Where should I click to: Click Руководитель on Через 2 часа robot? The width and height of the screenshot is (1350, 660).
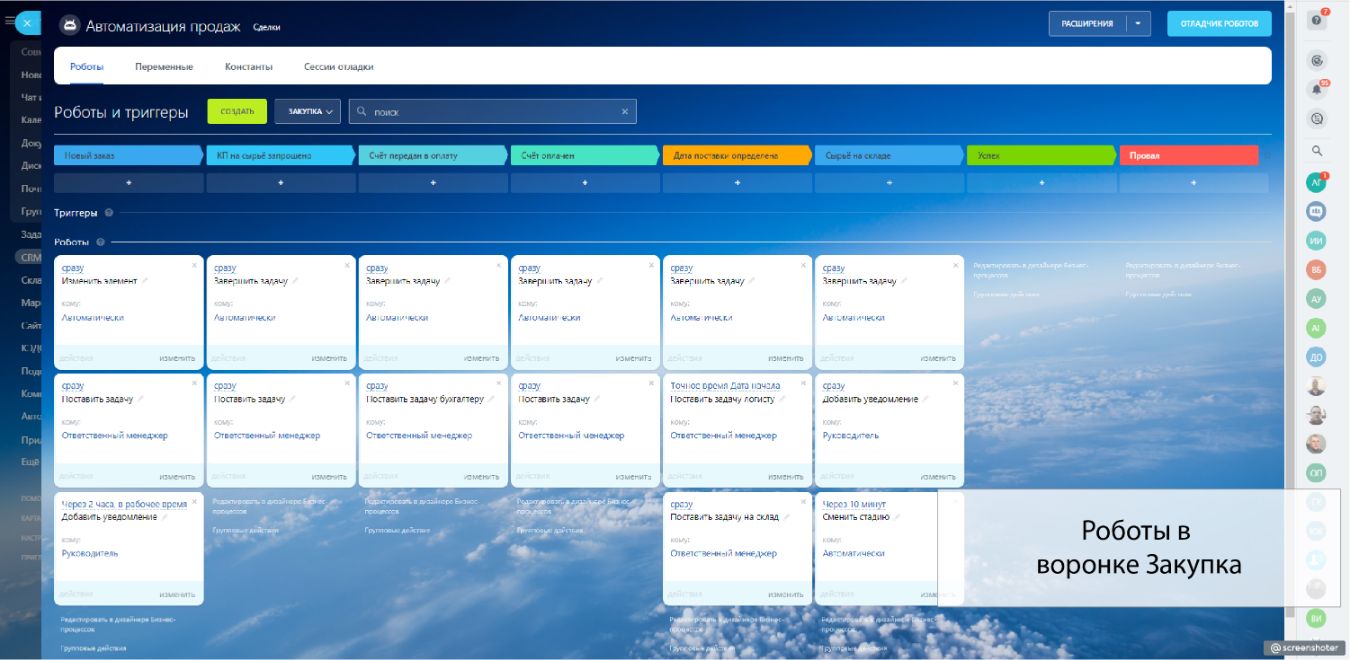click(90, 553)
